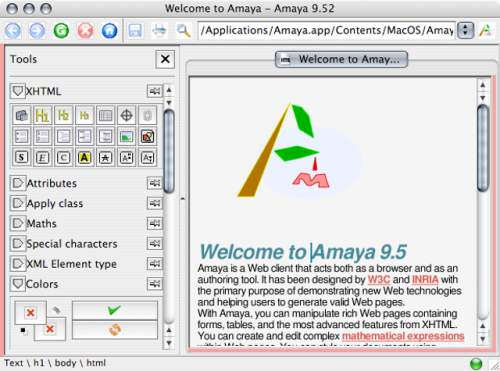Insert a table with the grid icon
This screenshot has width=500, height=371.
(105, 116)
